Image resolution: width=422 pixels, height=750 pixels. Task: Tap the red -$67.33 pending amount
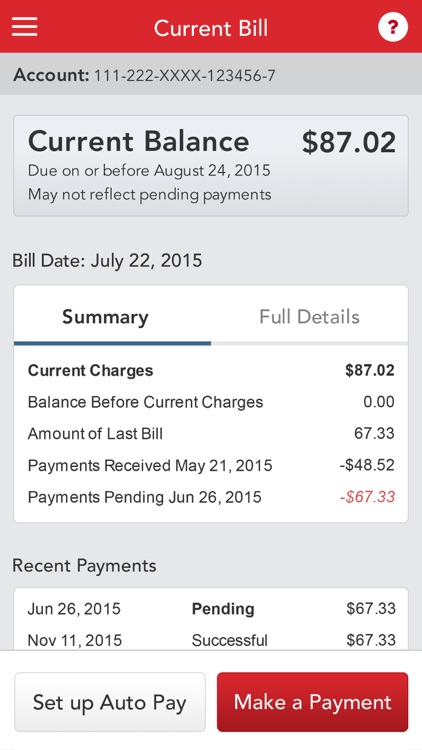pos(367,496)
